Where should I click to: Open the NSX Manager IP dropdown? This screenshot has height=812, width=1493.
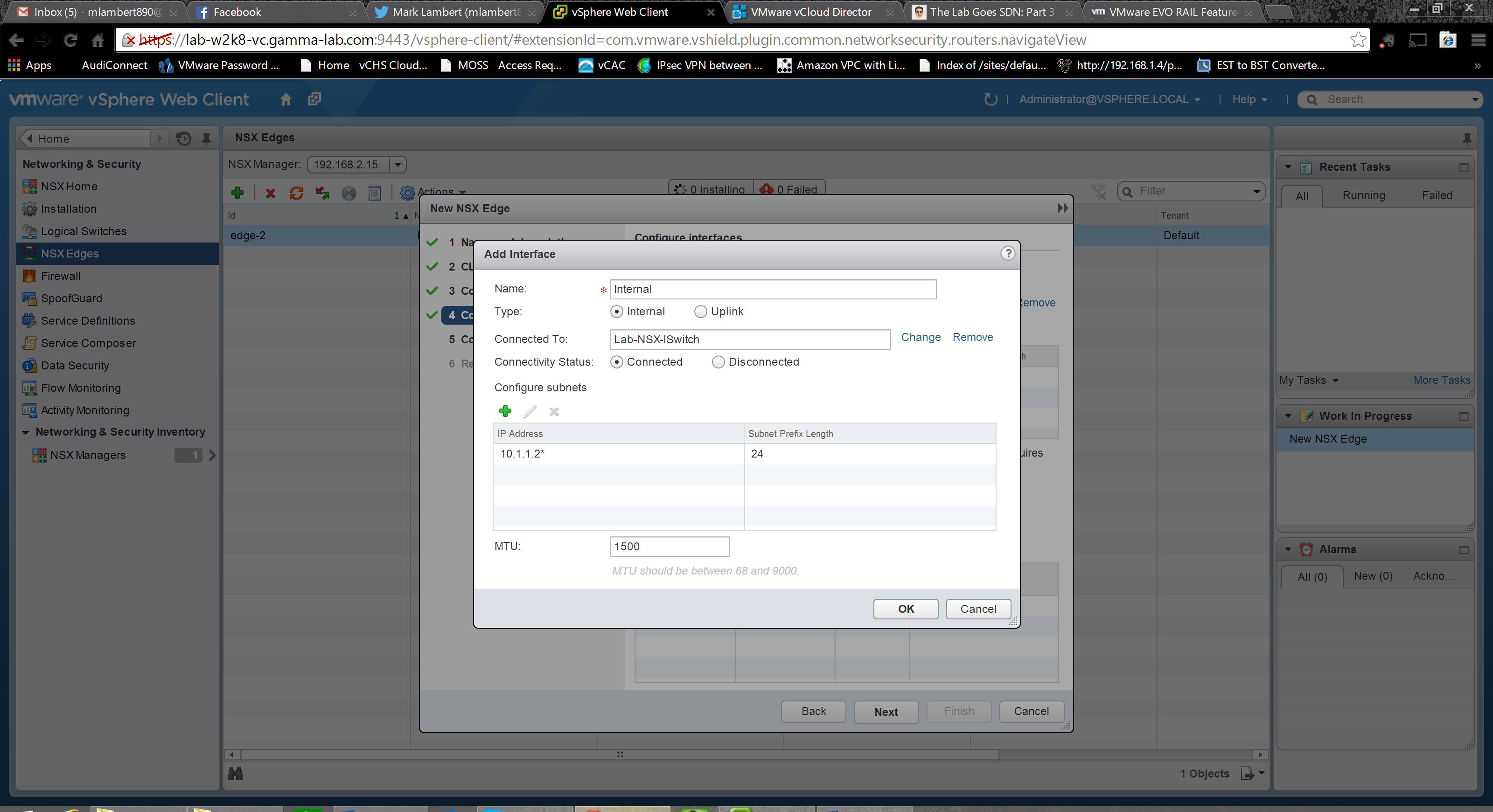coord(398,165)
